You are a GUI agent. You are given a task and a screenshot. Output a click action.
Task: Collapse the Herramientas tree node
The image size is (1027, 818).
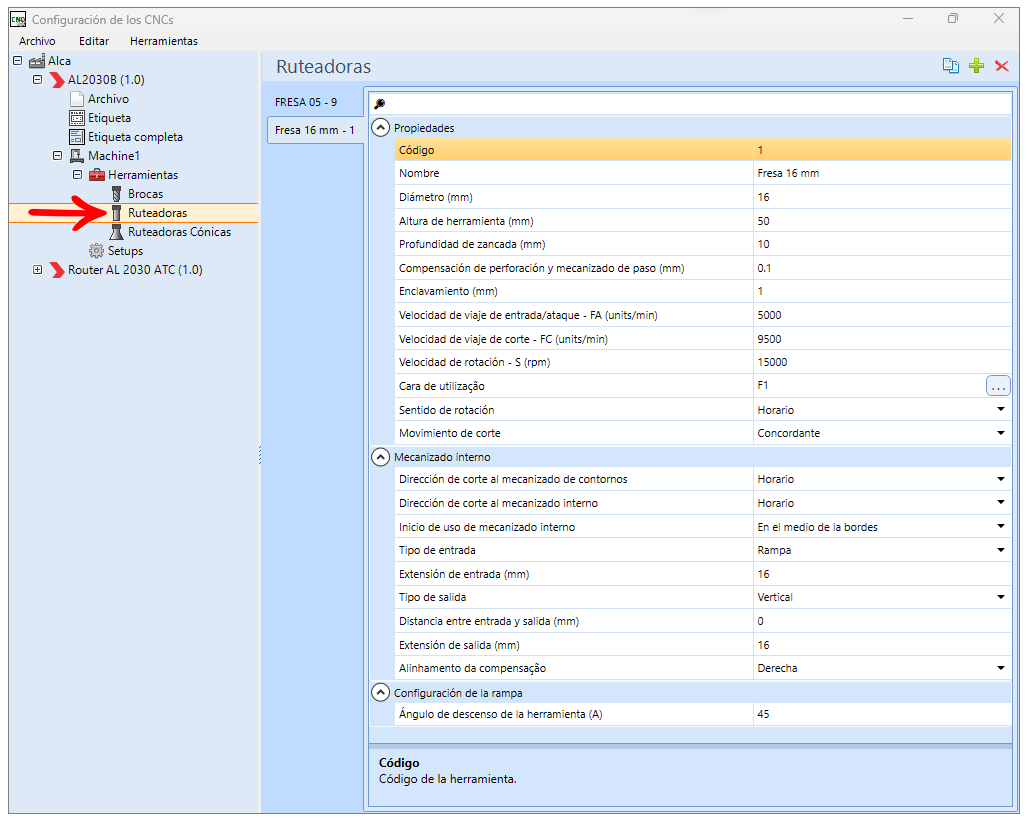click(x=77, y=175)
